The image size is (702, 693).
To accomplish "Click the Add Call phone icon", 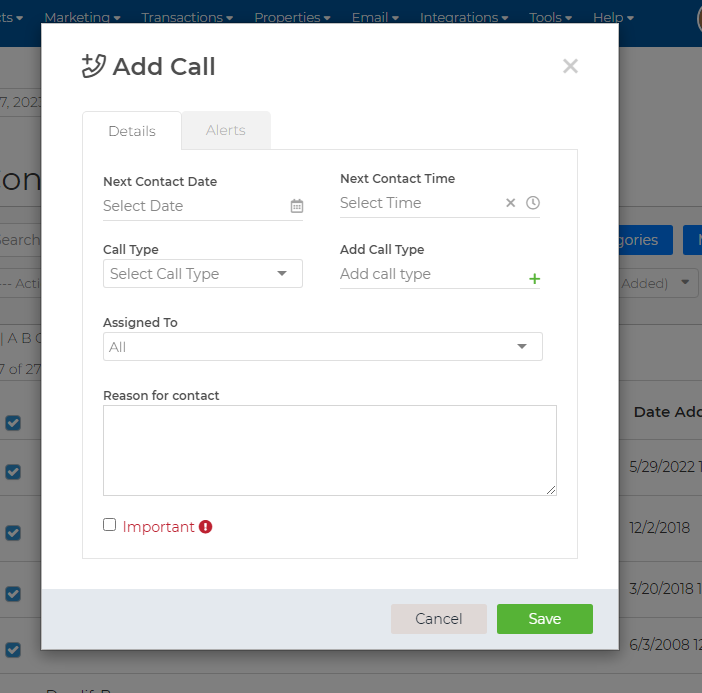I will 94,66.
